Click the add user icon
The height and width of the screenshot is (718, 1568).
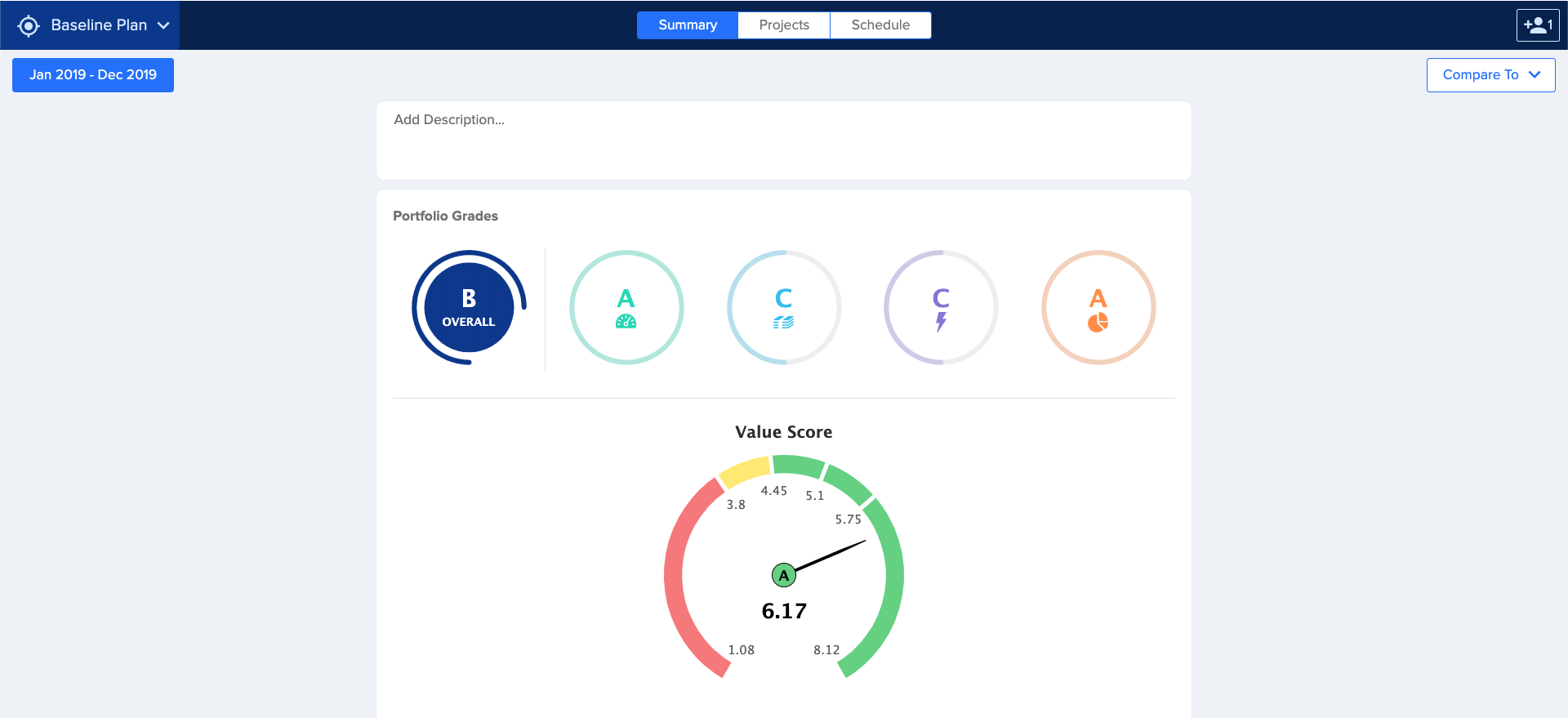point(1538,25)
